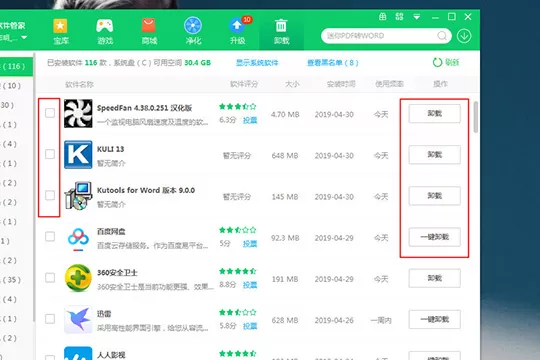Viewport: 540px width, 360px height.
Task: Open the 宝库 star icon tab
Action: click(61, 31)
